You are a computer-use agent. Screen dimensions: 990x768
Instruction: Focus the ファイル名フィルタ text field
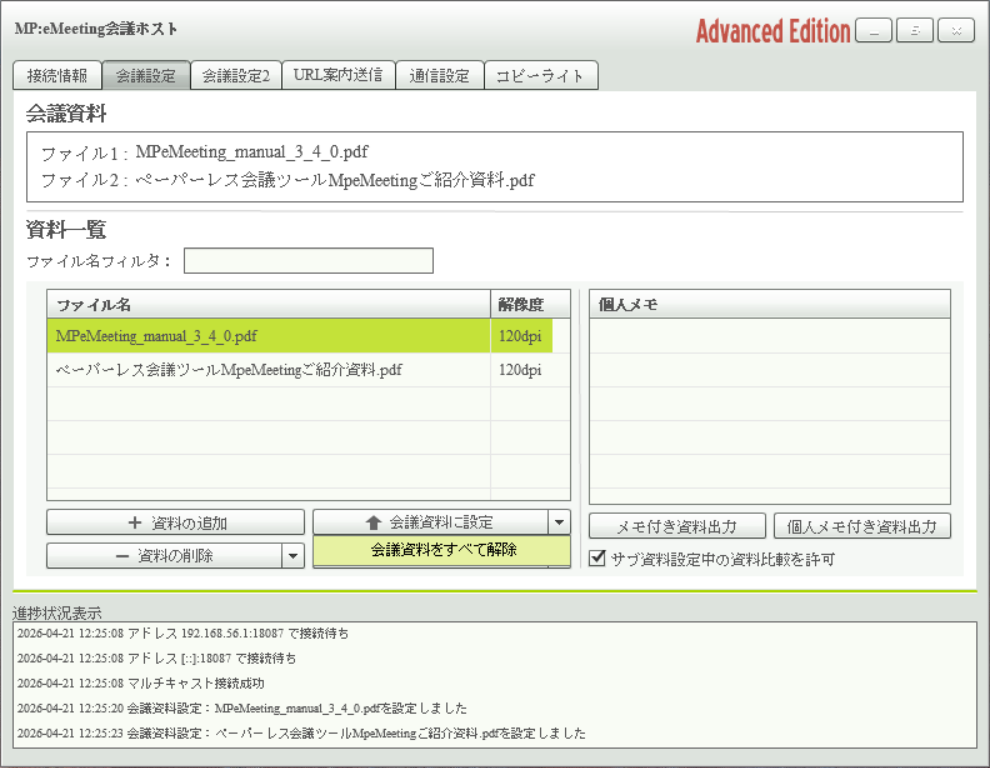tap(308, 262)
